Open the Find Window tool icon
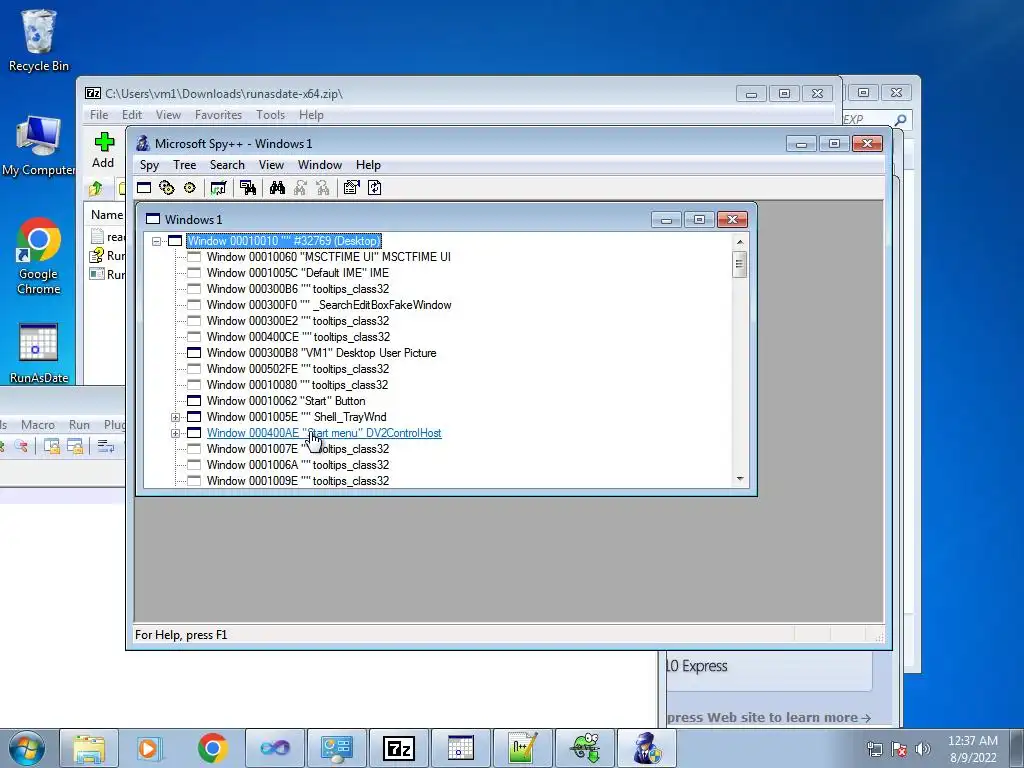1024x768 pixels. pyautogui.click(x=248, y=188)
